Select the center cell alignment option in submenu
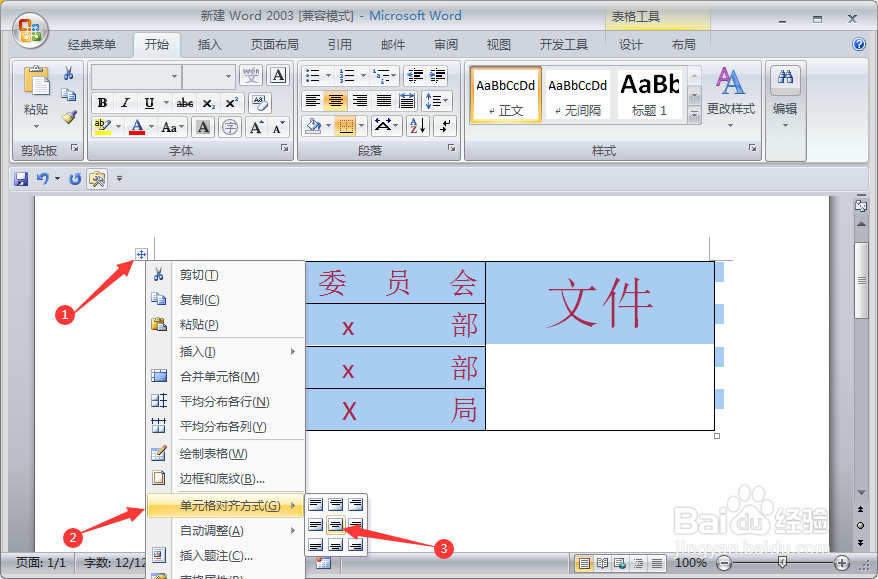878x579 pixels. tap(336, 525)
